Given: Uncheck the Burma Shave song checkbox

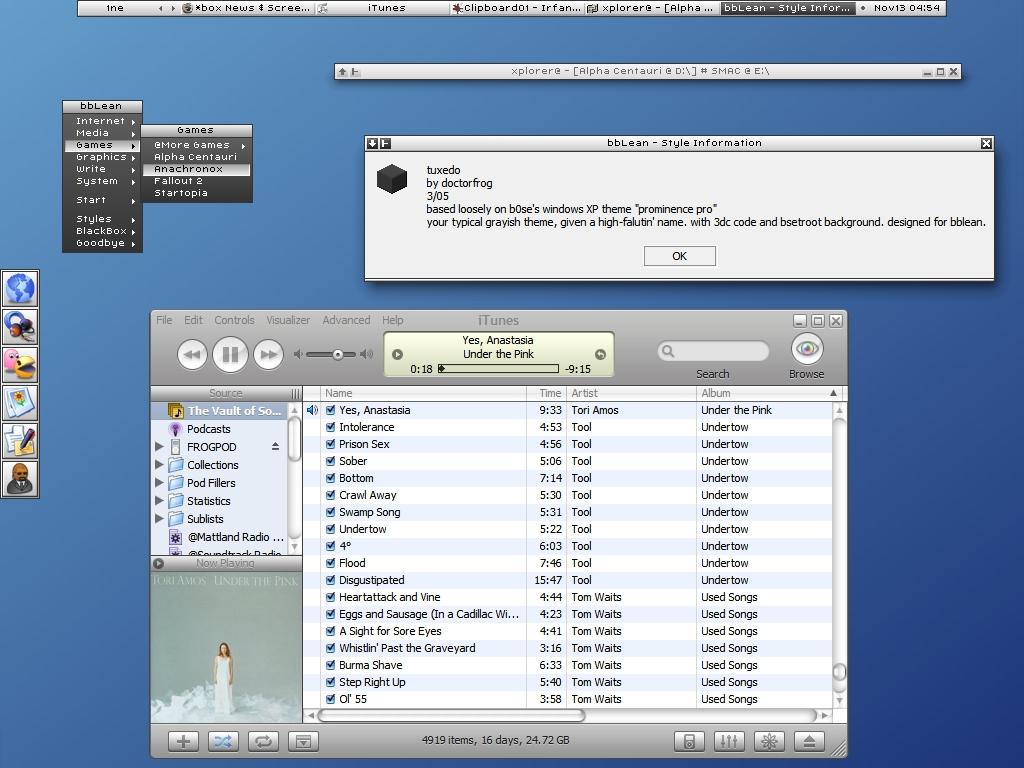Looking at the screenshot, I should click(x=330, y=665).
